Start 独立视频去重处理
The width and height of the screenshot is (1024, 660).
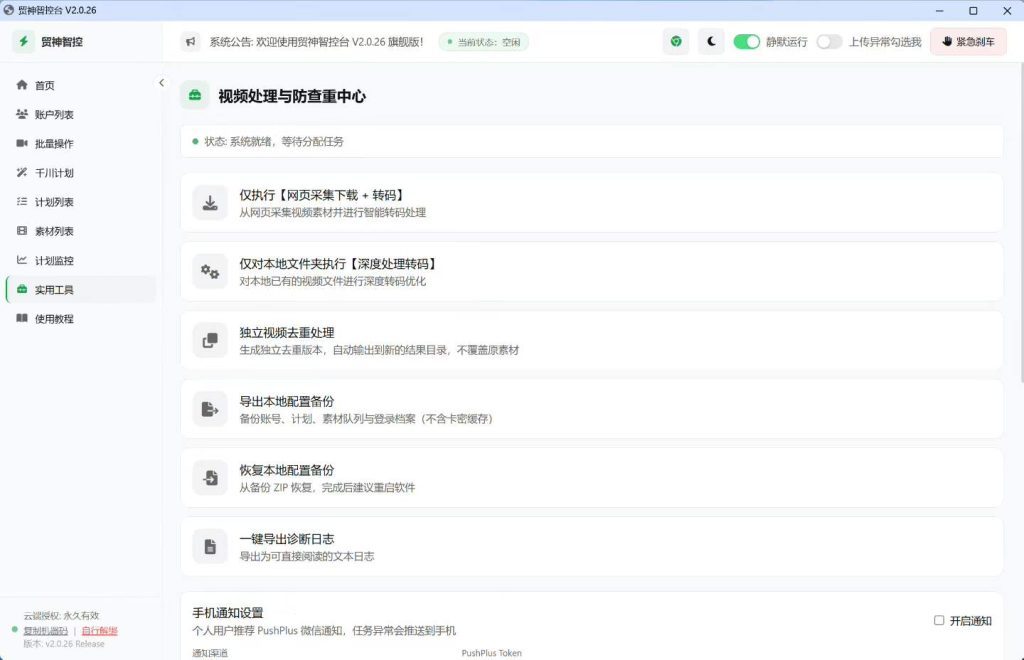[x=592, y=340]
